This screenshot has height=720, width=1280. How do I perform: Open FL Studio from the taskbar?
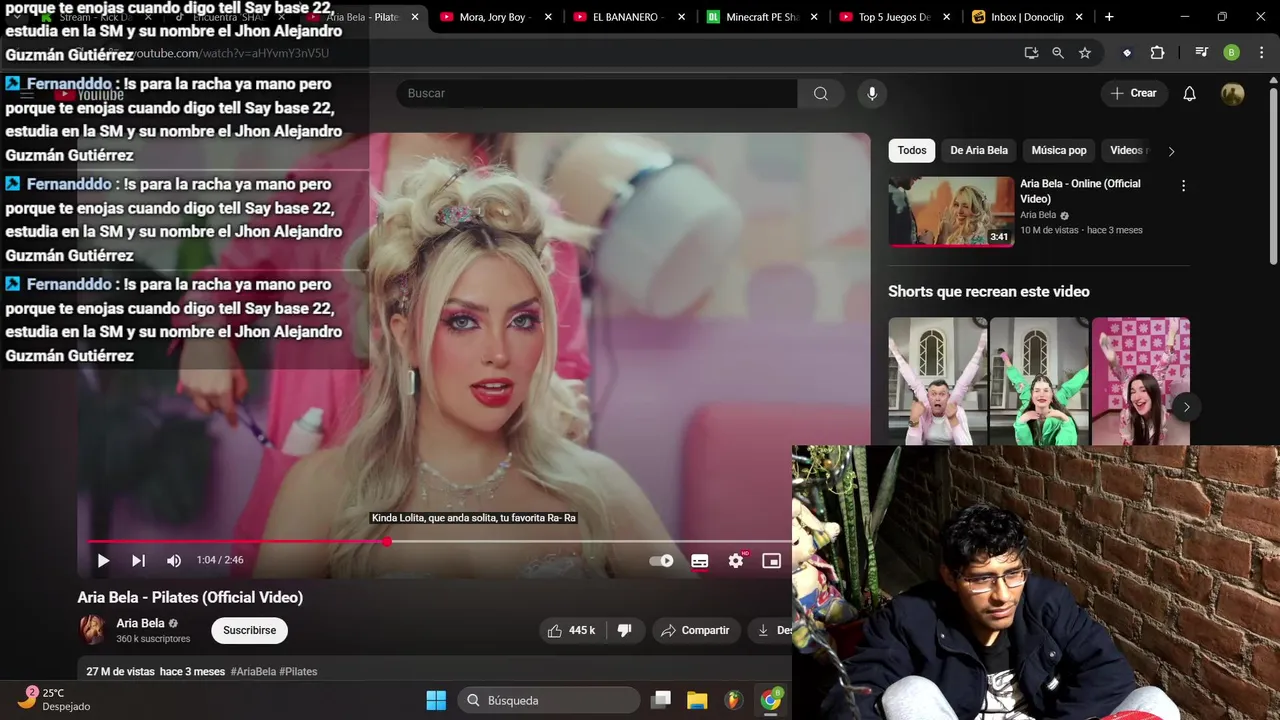(734, 700)
